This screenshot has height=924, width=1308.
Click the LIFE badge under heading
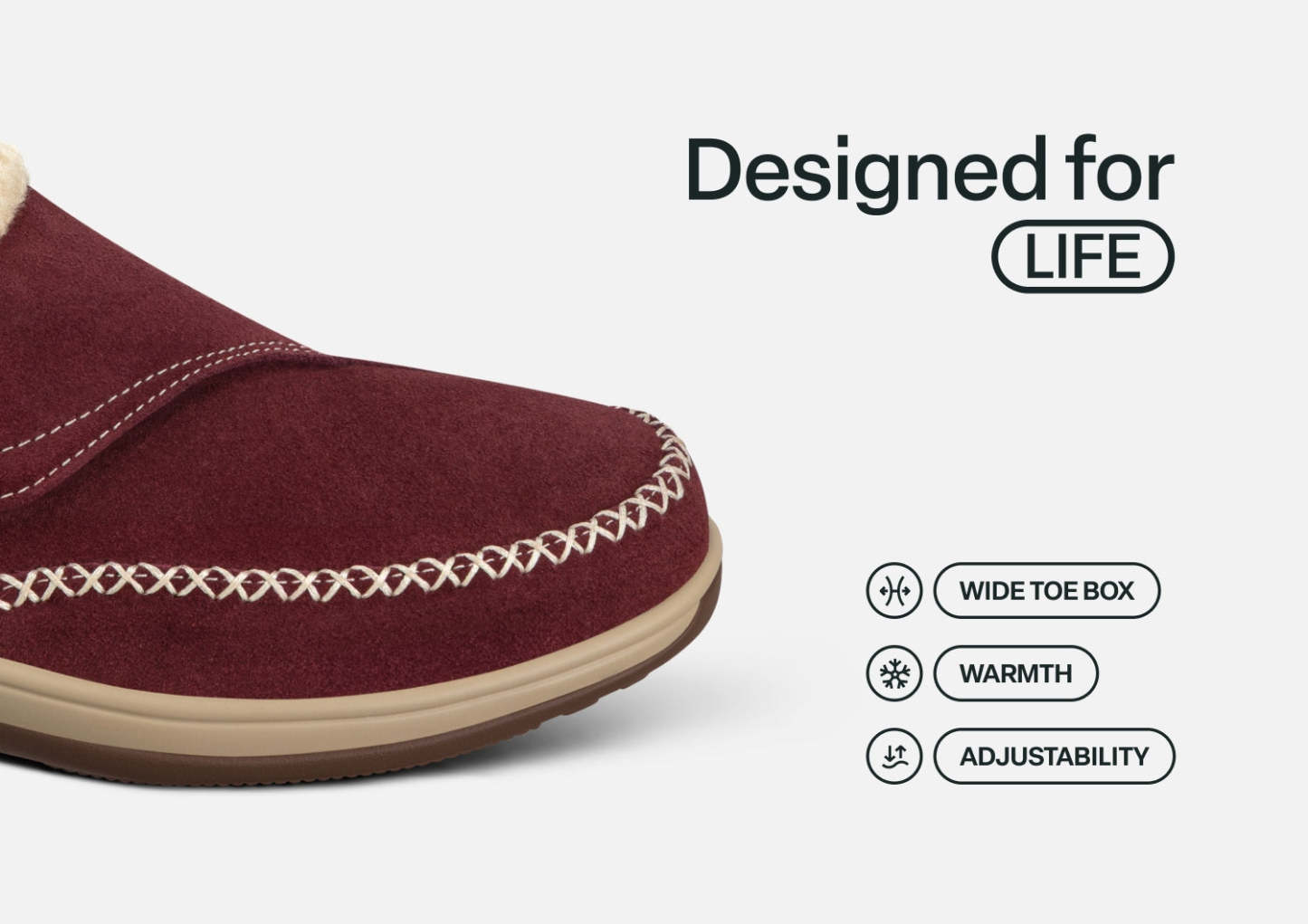(1084, 256)
